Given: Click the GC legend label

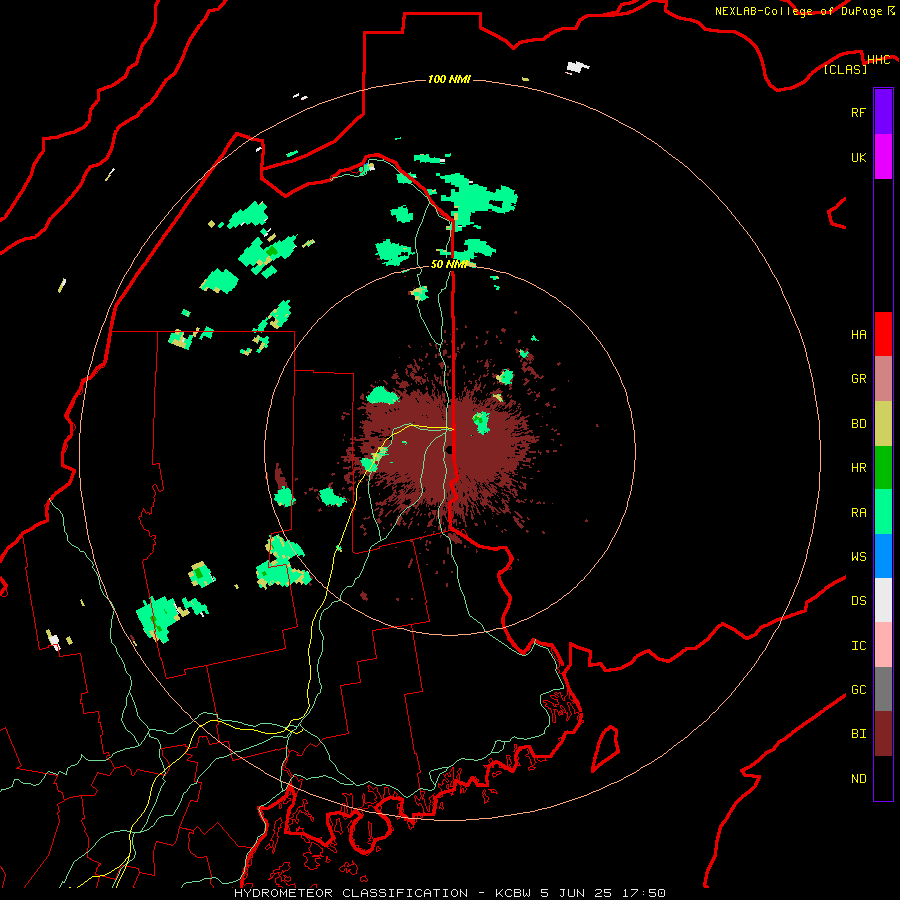Looking at the screenshot, I should (x=858, y=689).
